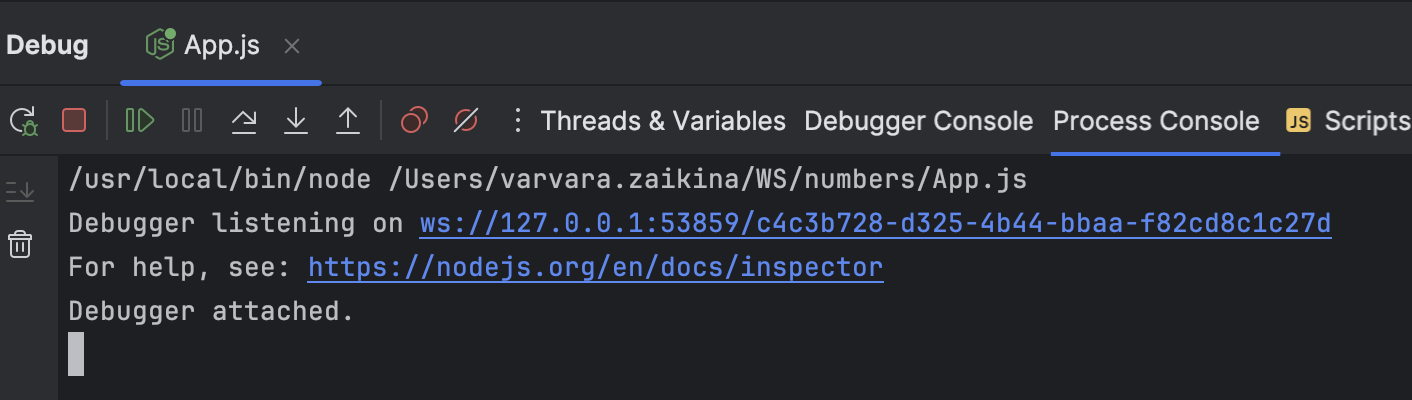This screenshot has height=400, width=1412.
Task: Switch to Threads & Variables tab
Action: pyautogui.click(x=663, y=122)
